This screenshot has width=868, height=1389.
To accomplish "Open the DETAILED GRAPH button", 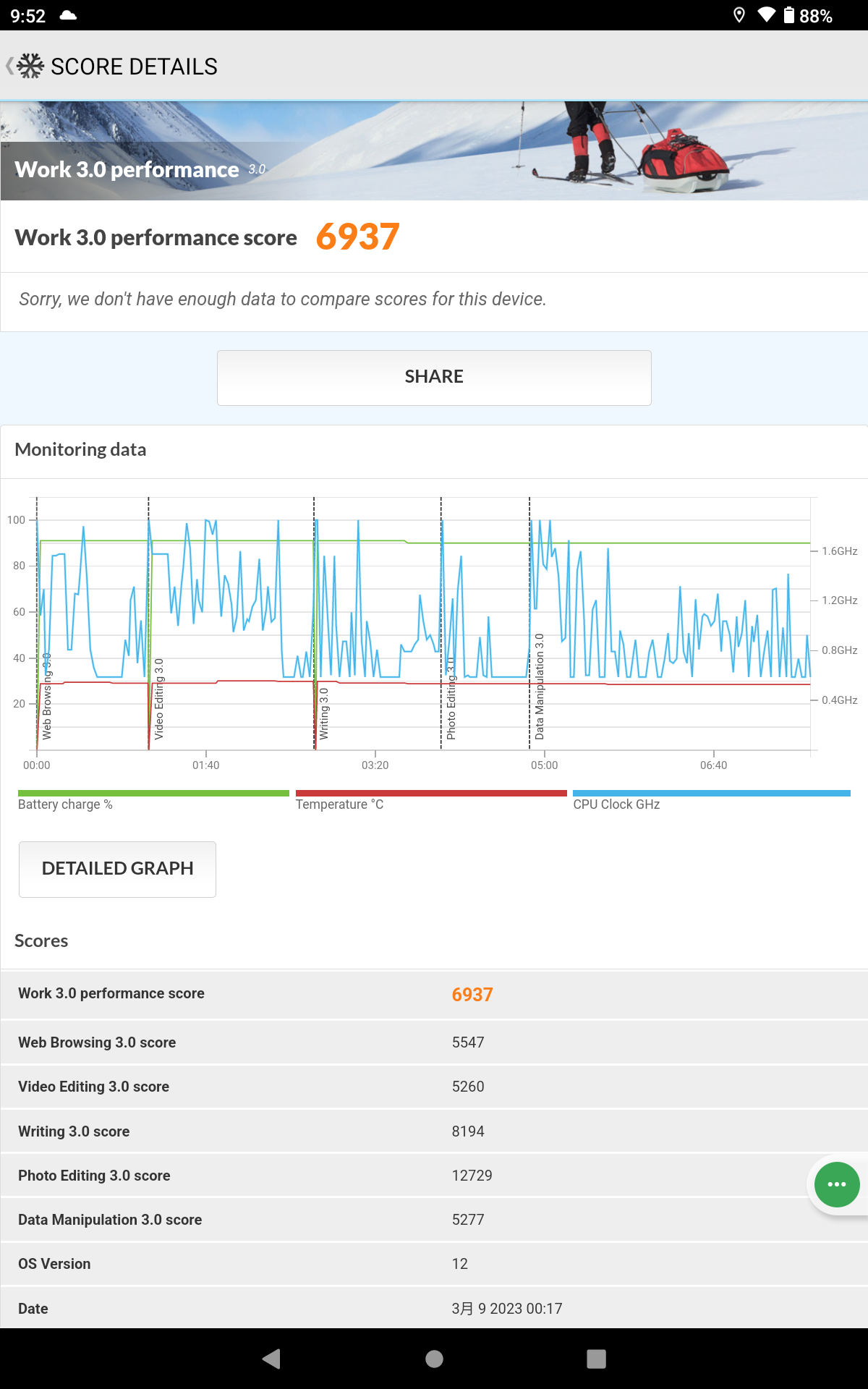I will pyautogui.click(x=117, y=869).
